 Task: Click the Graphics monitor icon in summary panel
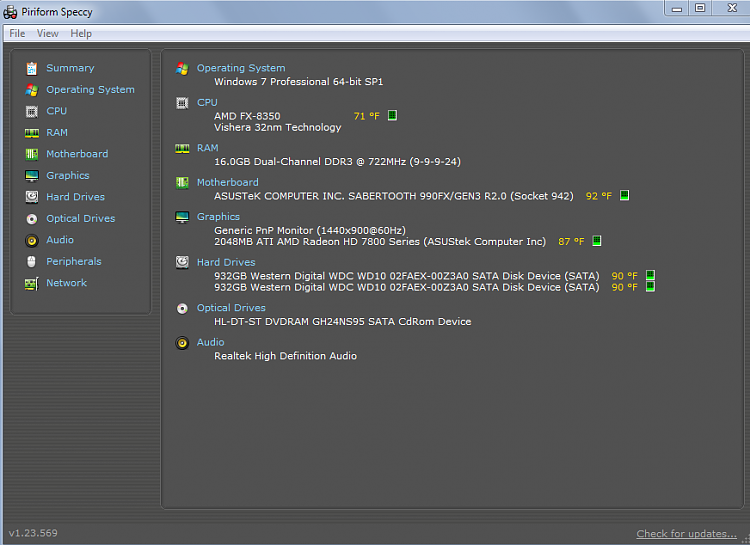(182, 217)
